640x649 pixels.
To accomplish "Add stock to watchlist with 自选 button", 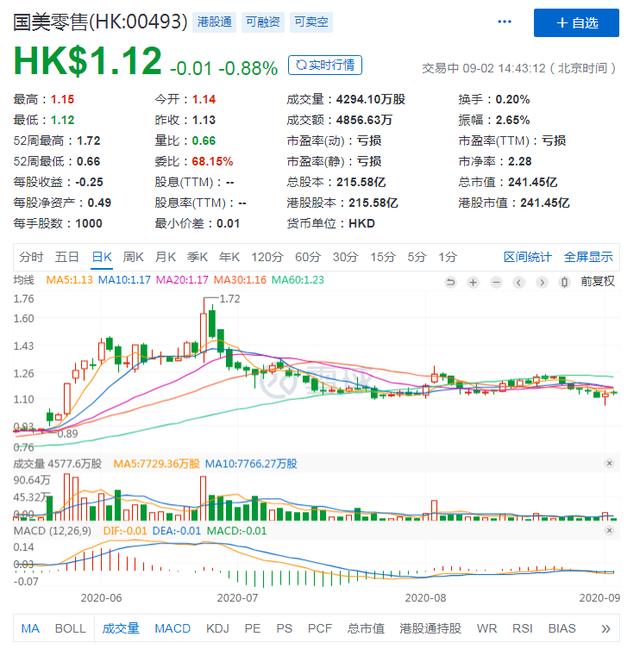I will point(576,23).
